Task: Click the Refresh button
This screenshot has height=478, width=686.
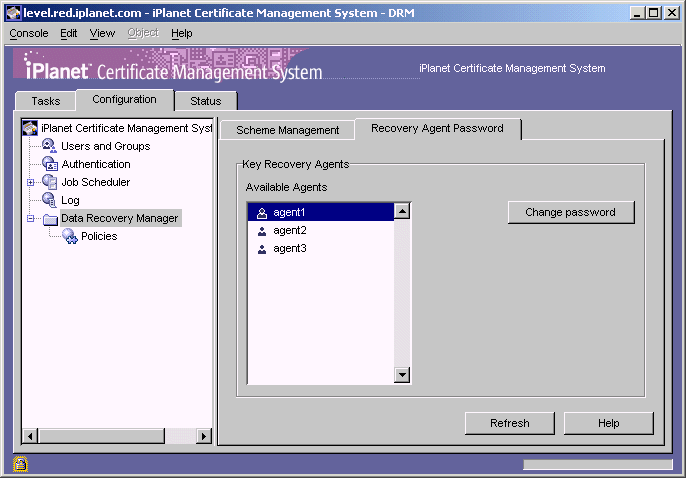Action: coord(510,423)
